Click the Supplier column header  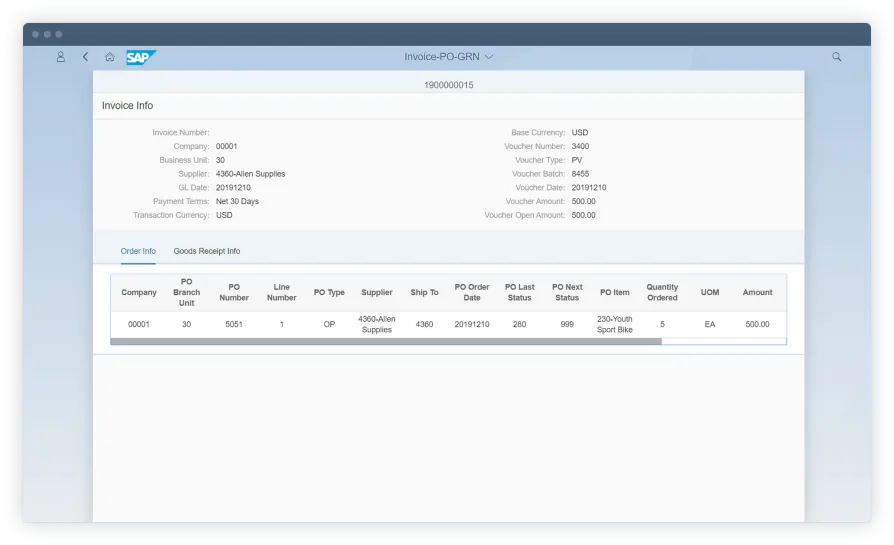377,292
